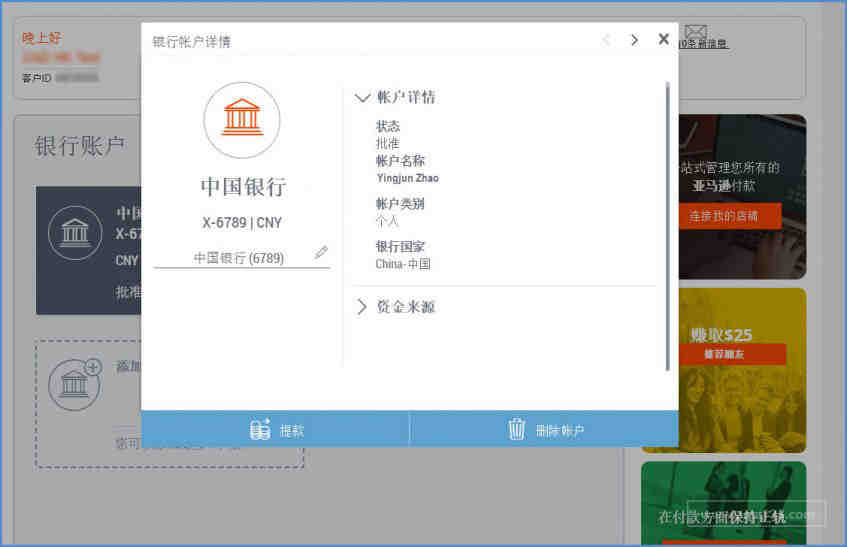Click the 提款 withdraw button
847x547 pixels.
275,429
